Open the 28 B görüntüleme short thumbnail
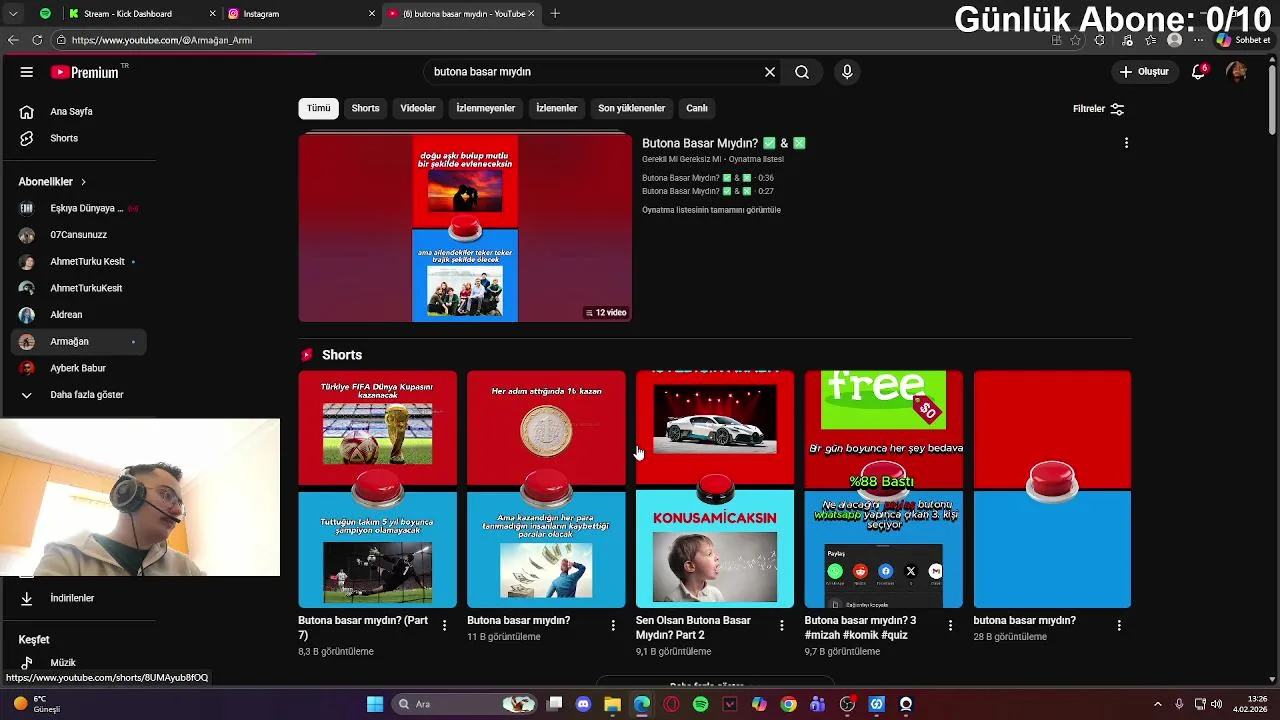Viewport: 1280px width, 720px height. [x=1052, y=489]
